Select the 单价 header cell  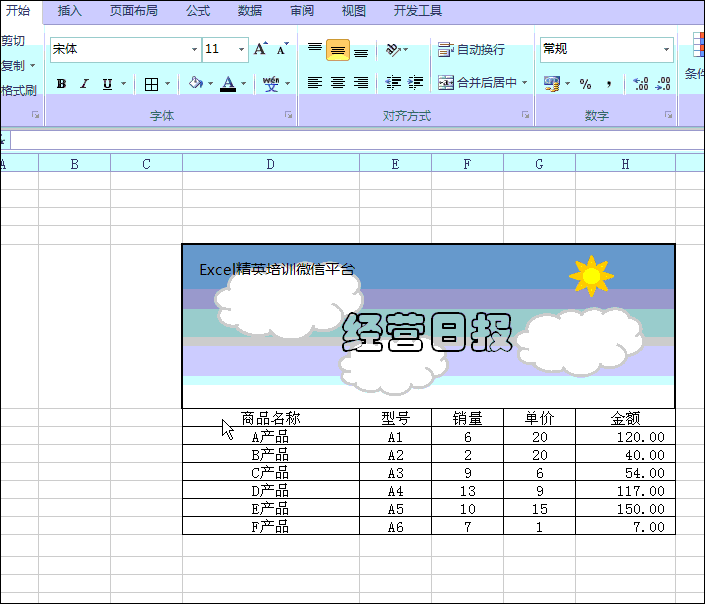[x=540, y=418]
